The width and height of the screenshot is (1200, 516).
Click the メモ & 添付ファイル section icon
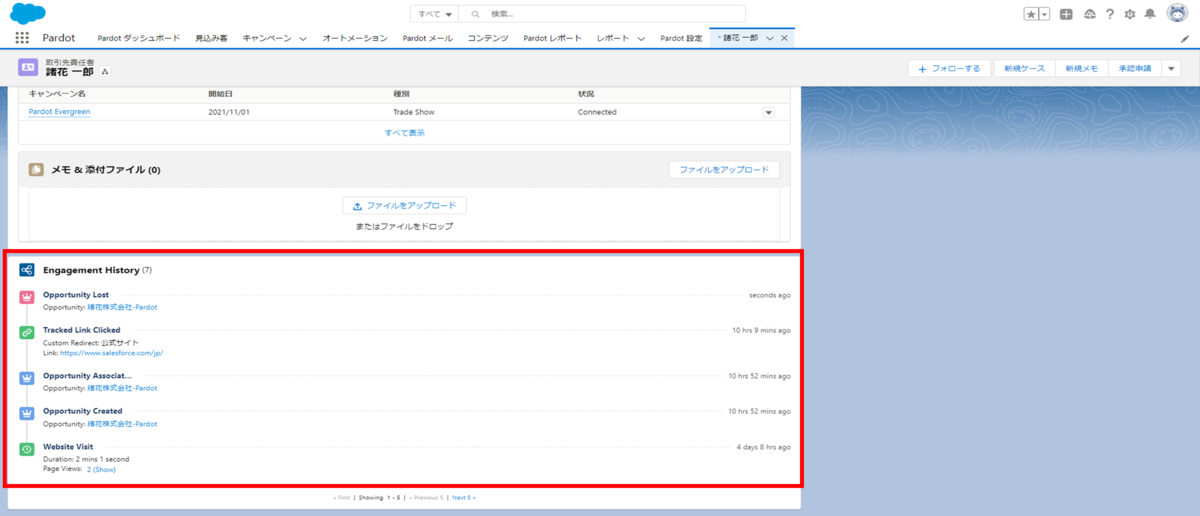click(36, 170)
